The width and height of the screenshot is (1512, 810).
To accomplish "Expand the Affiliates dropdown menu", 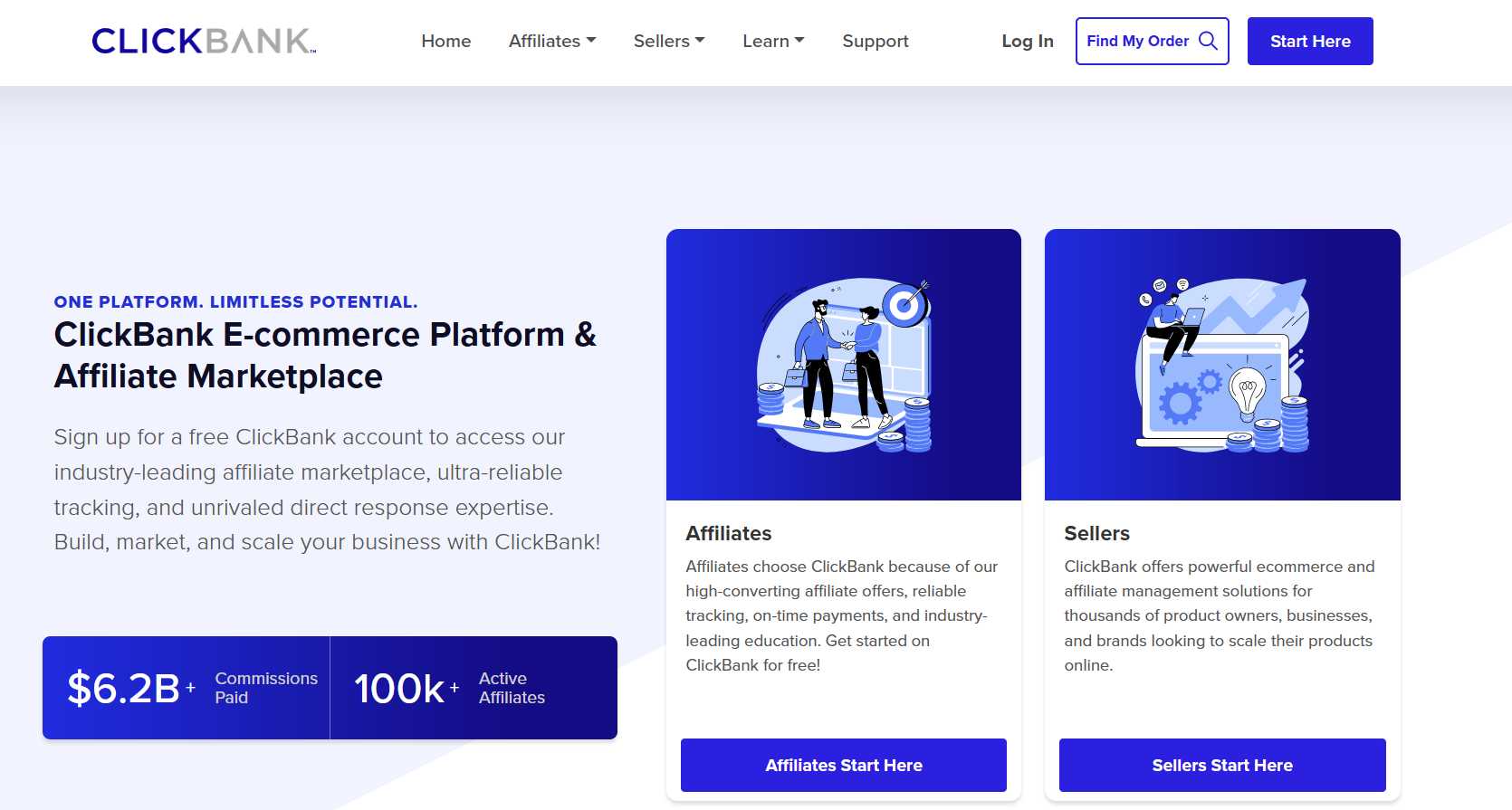I will click(x=551, y=42).
